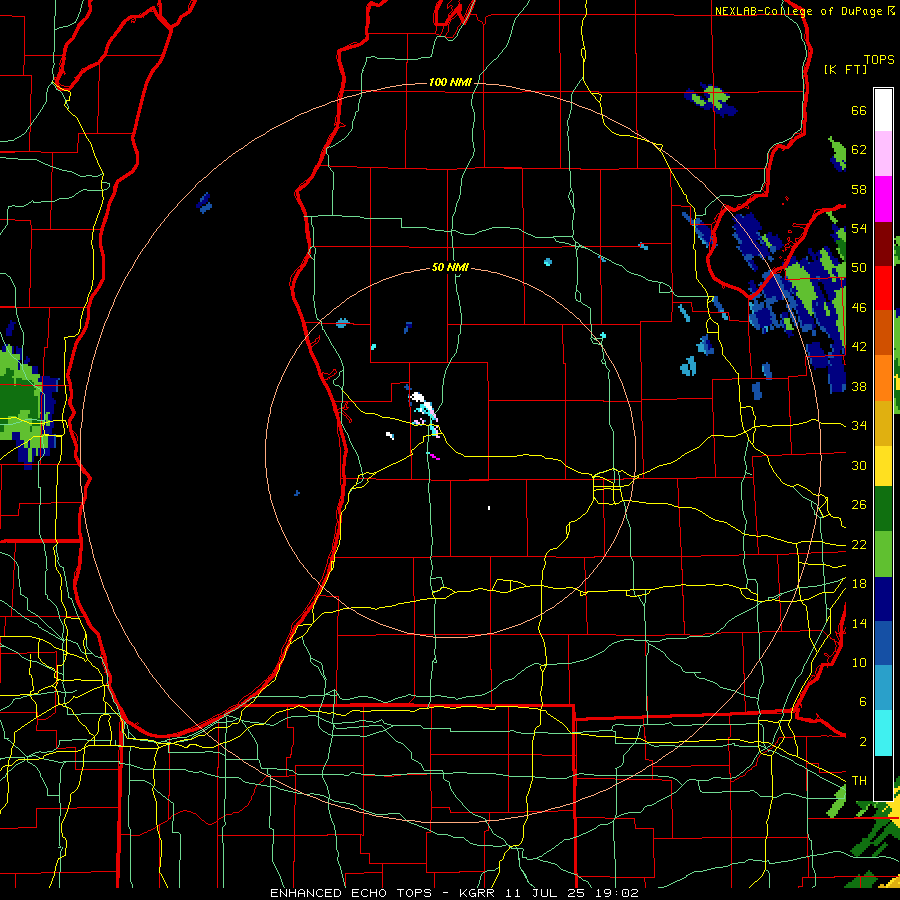Select the white 66 kft legend swatch

coord(883,110)
